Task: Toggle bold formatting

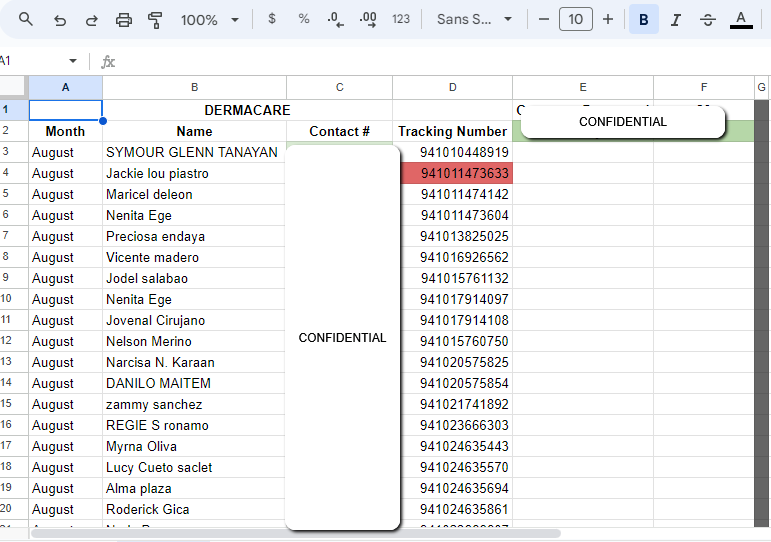Action: pyautogui.click(x=644, y=20)
